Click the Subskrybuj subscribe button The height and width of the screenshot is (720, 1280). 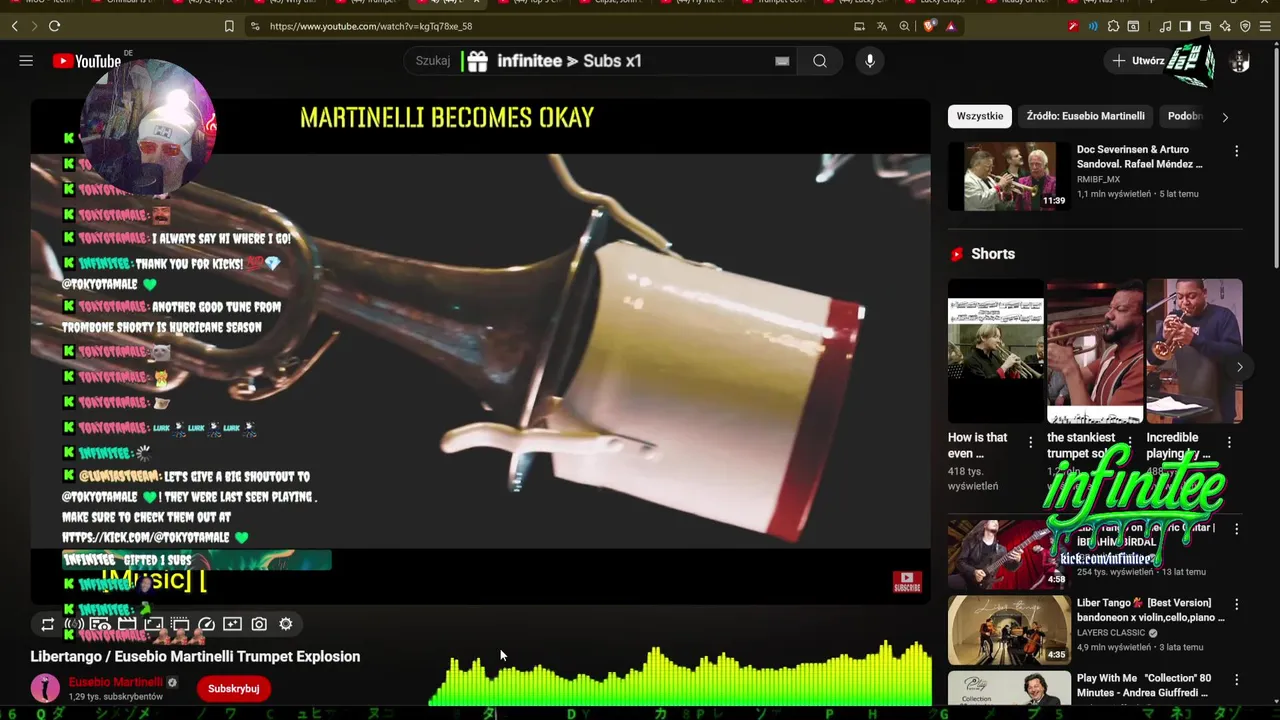click(x=233, y=688)
